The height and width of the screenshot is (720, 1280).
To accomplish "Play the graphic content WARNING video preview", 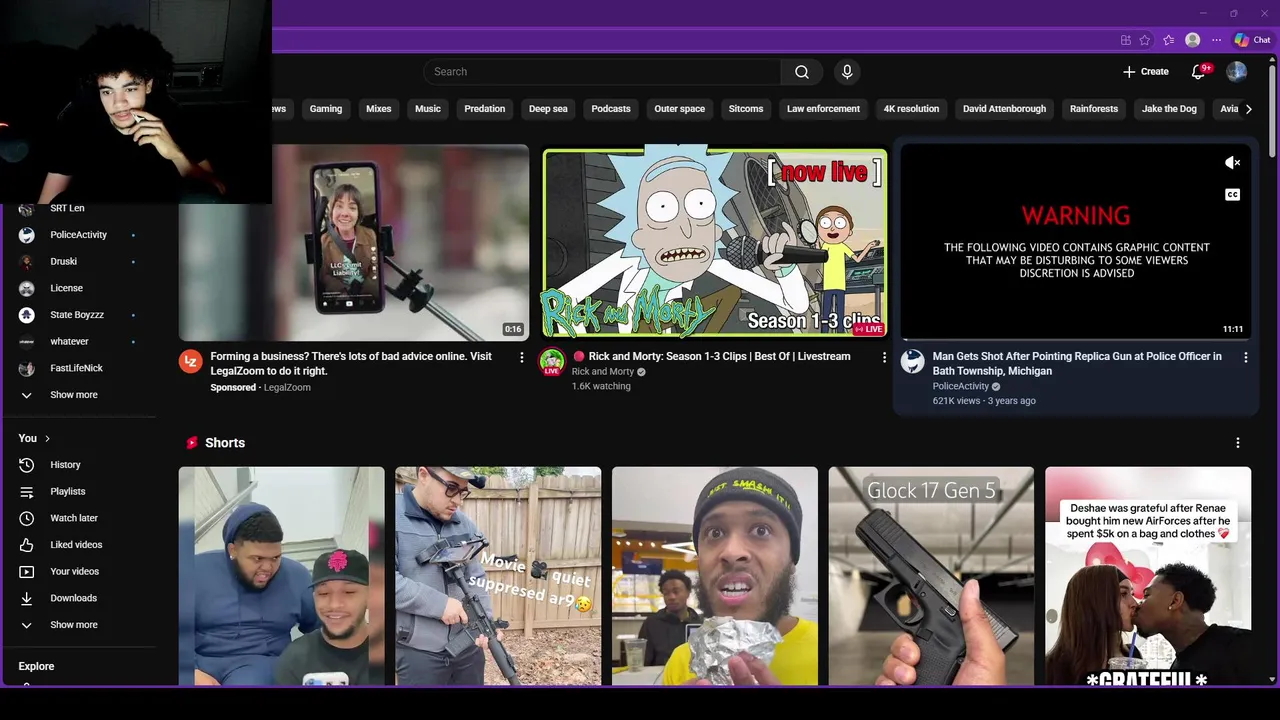I will [1075, 242].
